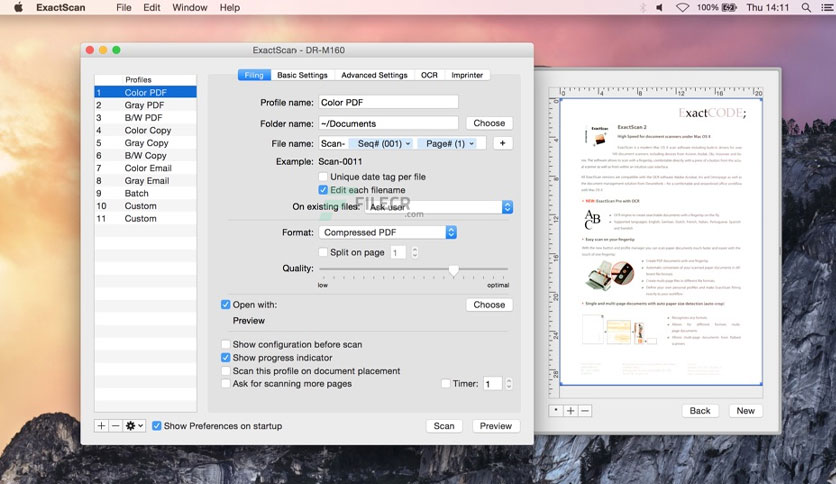Screen dimensions: 836x484
Task: Add file name tag with plus button
Action: 502,143
